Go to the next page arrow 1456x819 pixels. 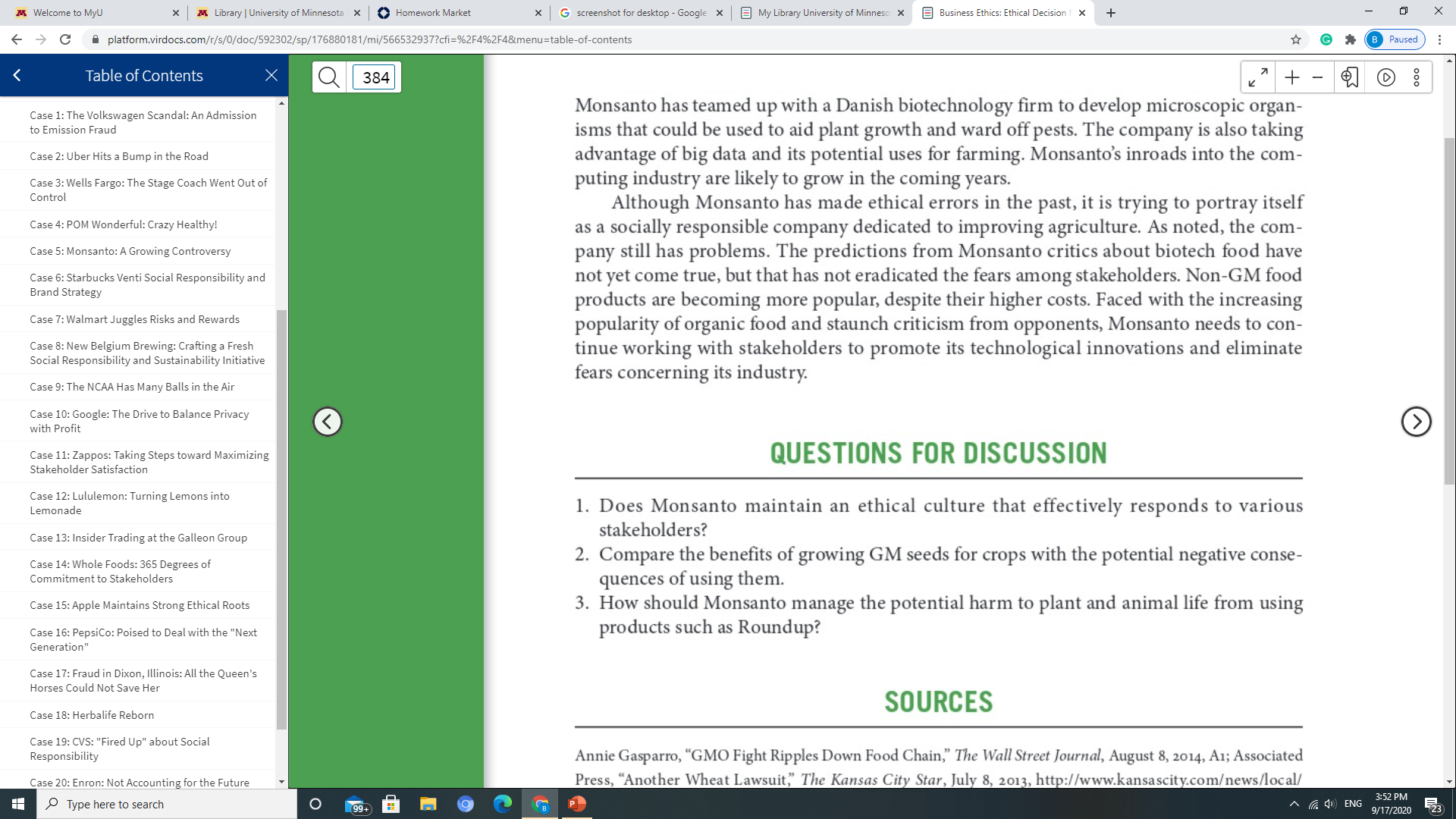[1416, 422]
